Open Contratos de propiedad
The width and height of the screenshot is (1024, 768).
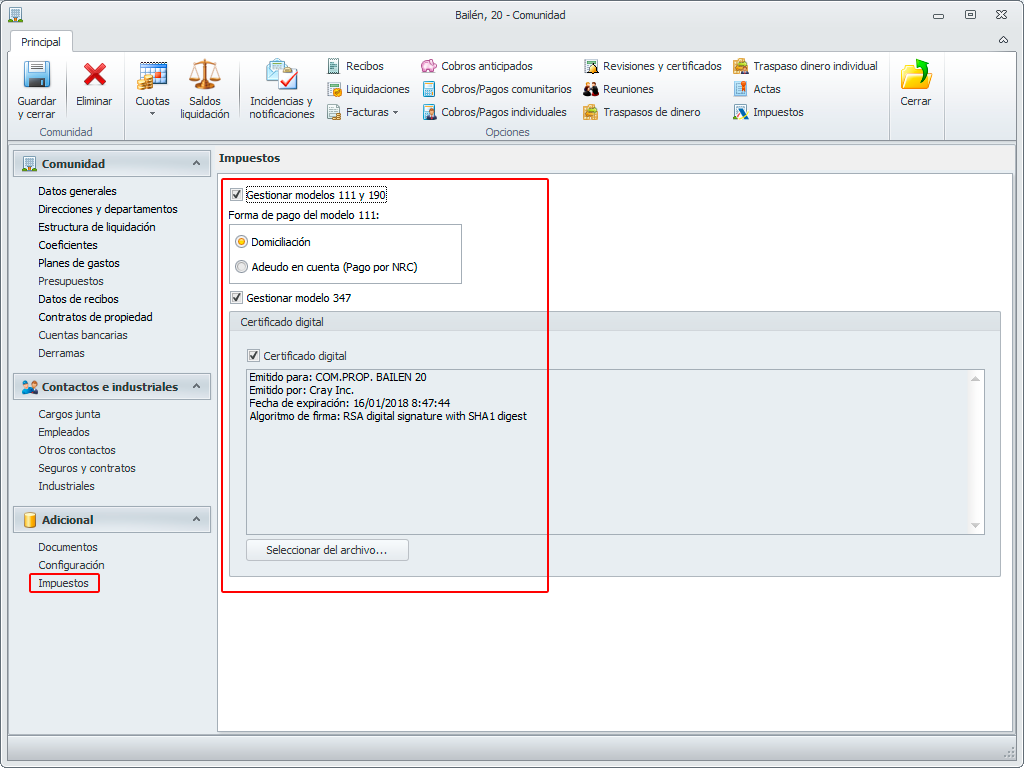95,317
